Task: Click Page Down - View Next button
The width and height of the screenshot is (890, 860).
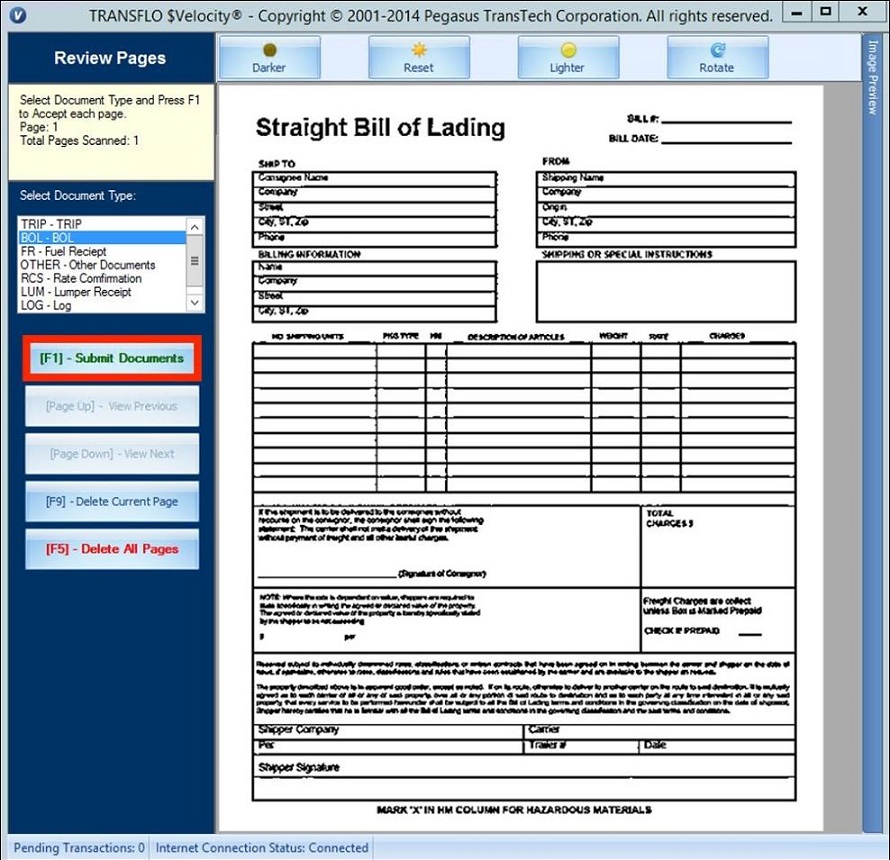Action: (112, 454)
